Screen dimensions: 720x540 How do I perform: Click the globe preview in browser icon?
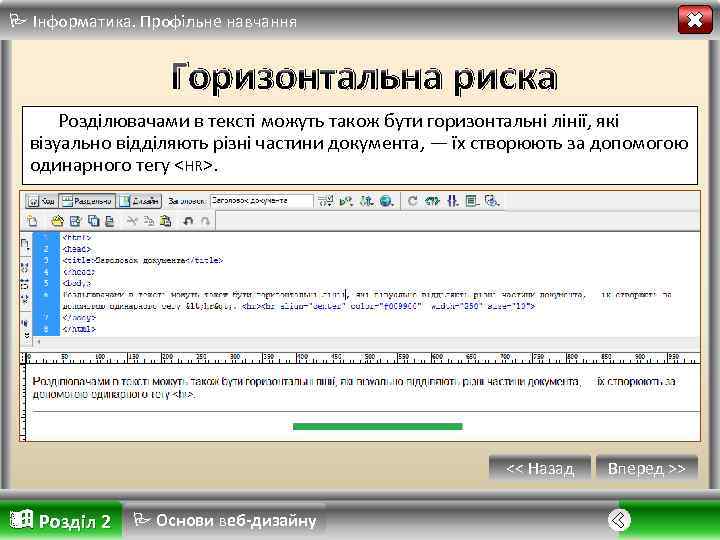pos(387,201)
